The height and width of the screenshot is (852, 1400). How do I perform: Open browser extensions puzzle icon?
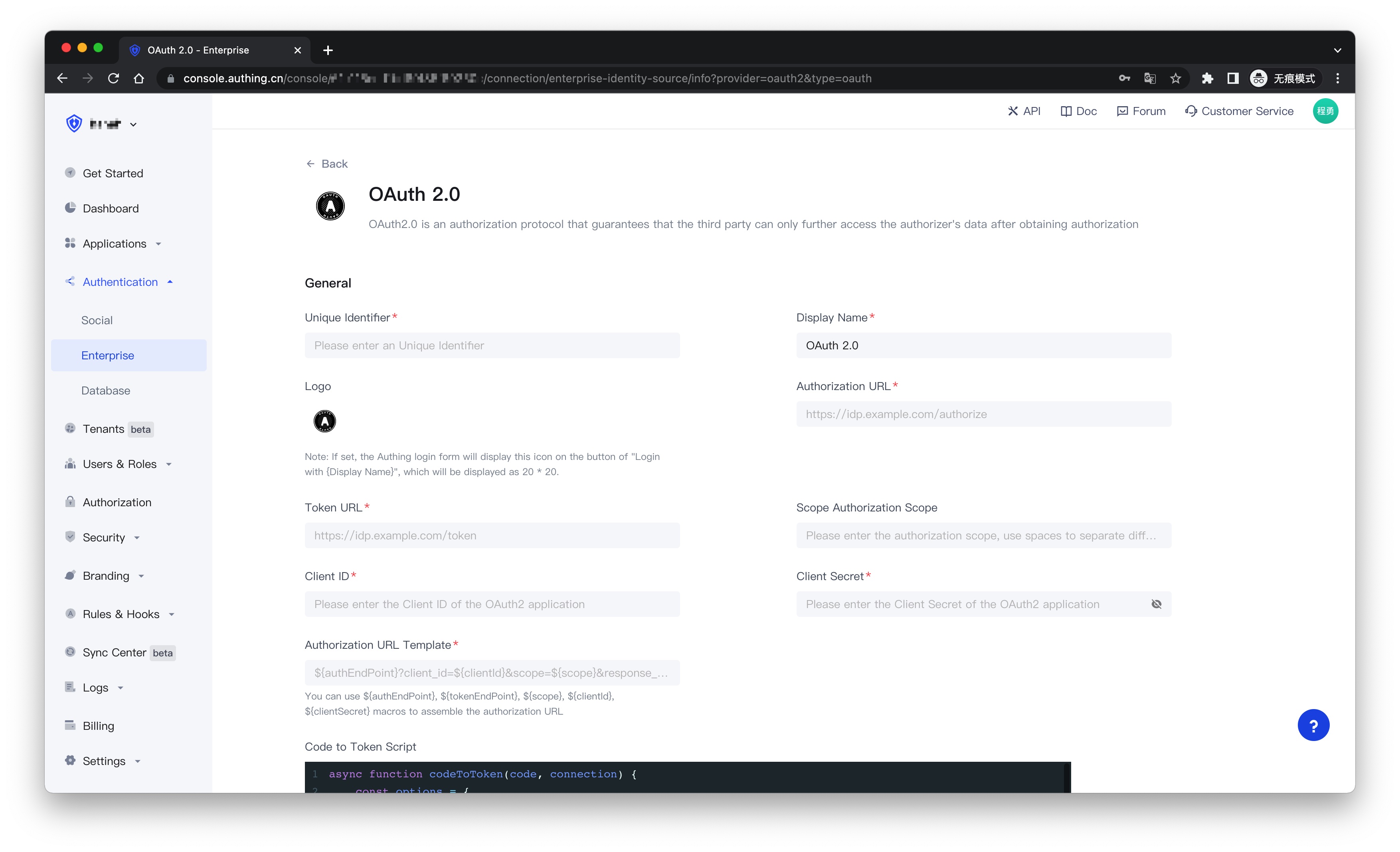point(1207,78)
